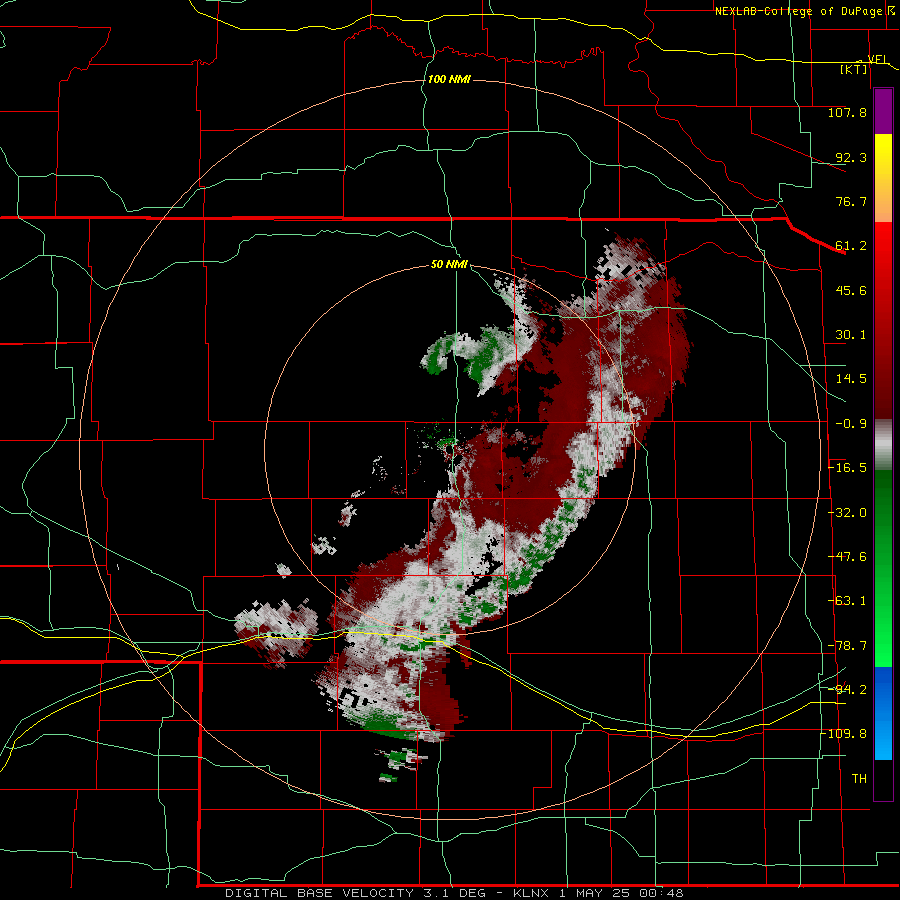Click the 76.7 velocity scale value

coord(851,201)
